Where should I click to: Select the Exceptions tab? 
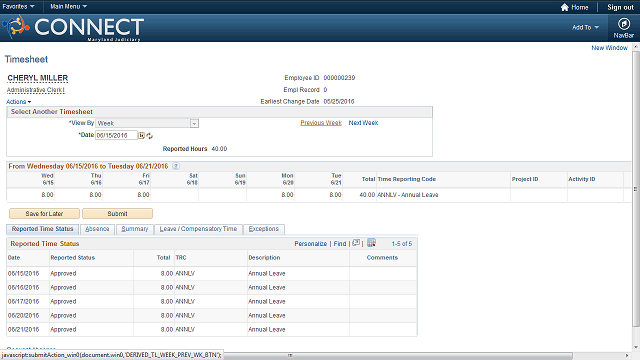264,229
